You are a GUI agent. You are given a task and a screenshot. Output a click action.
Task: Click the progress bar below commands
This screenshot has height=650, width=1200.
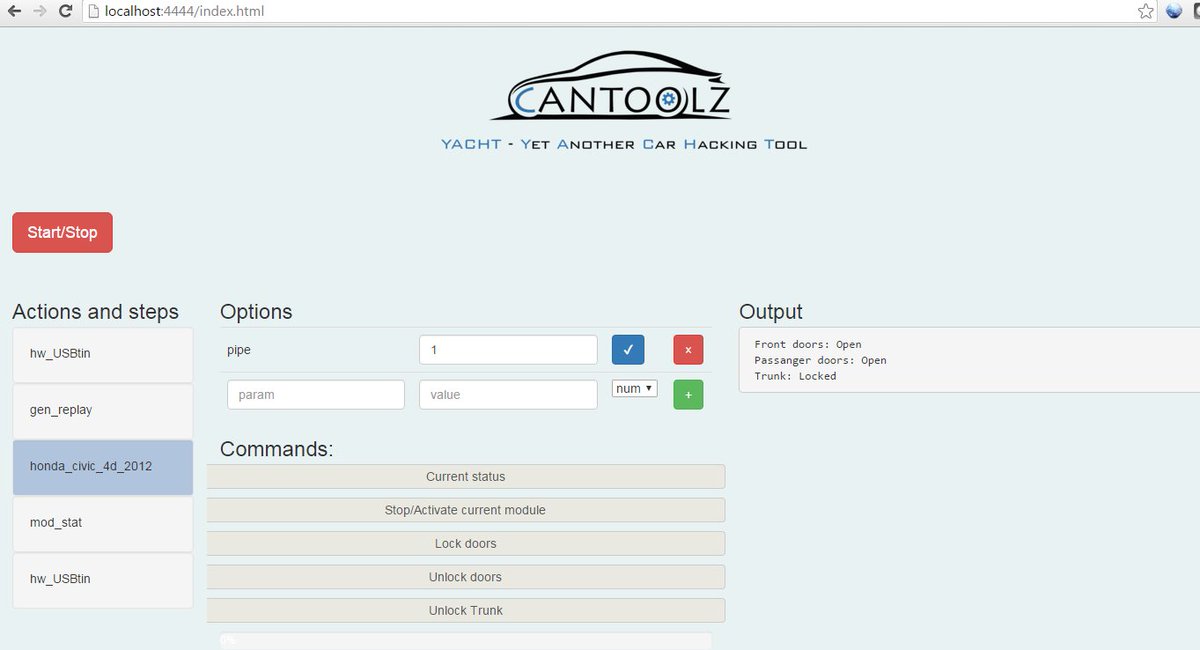click(466, 640)
